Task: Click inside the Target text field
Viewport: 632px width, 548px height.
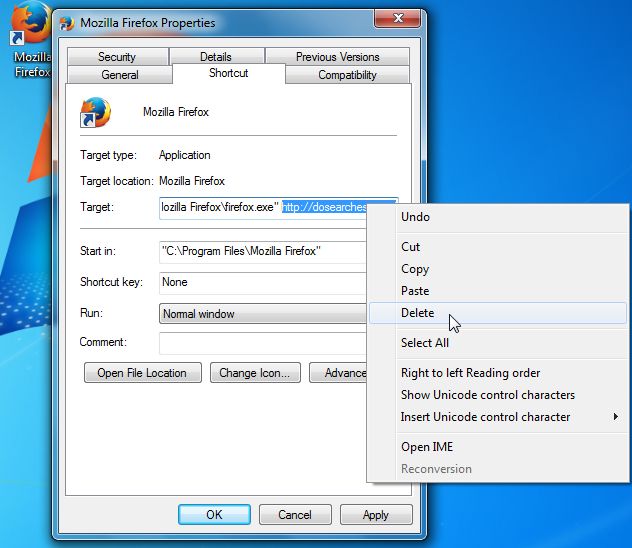Action: [x=263, y=208]
